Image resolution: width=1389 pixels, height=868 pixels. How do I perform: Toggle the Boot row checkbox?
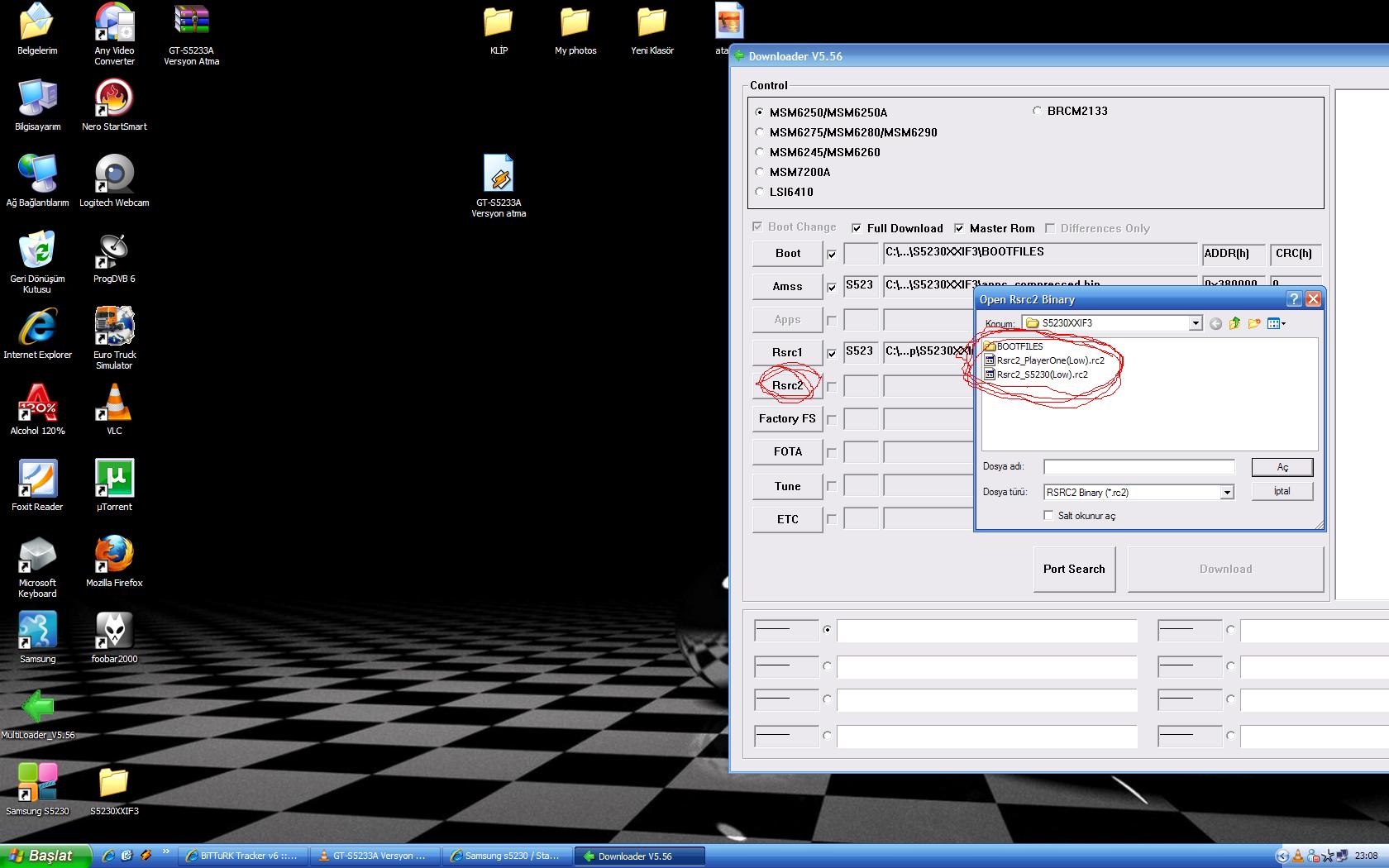pyautogui.click(x=832, y=255)
